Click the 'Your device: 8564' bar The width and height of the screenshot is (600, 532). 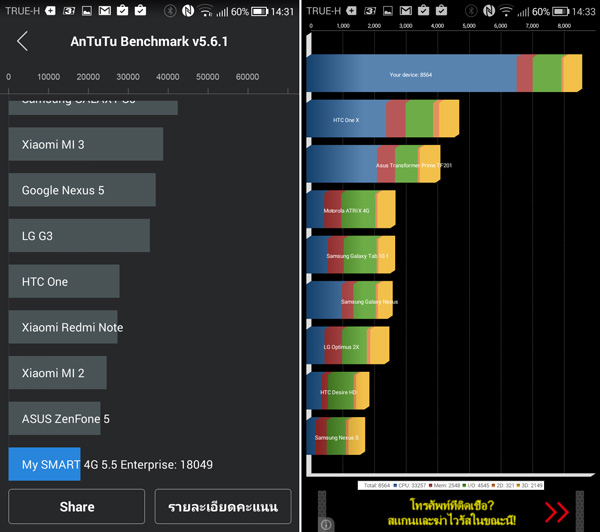tap(444, 73)
